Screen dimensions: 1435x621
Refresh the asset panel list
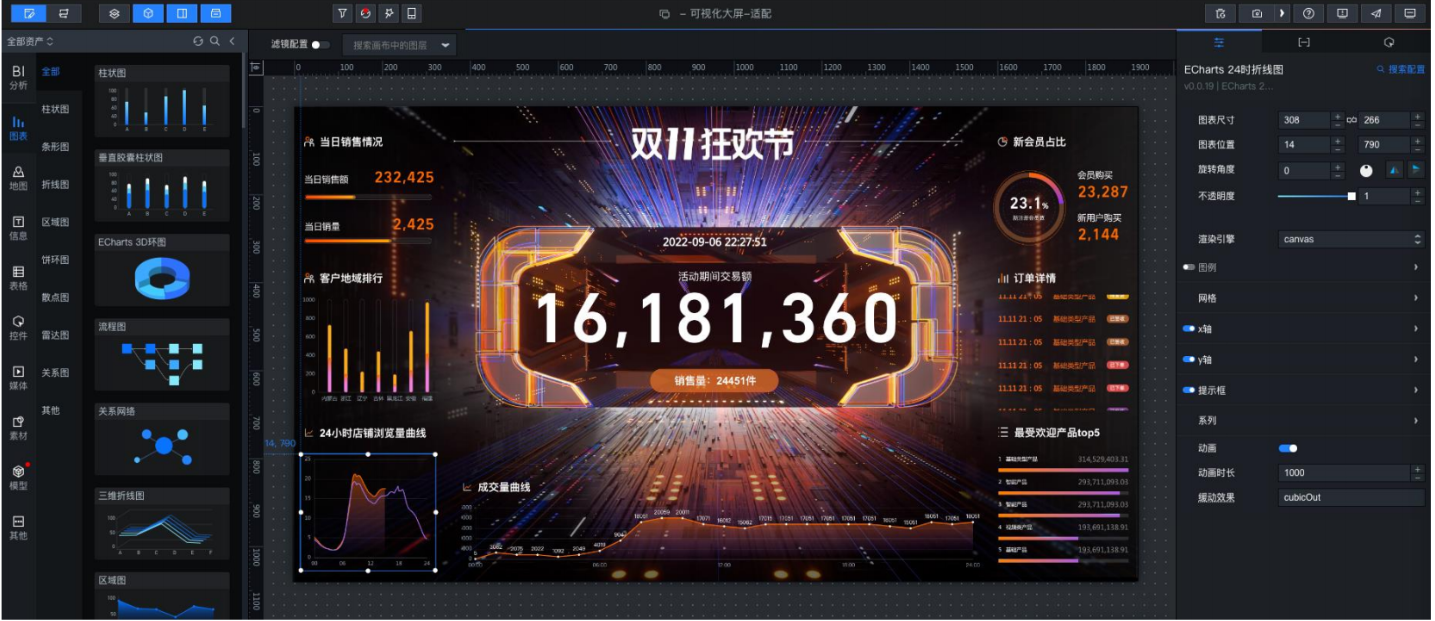(x=198, y=41)
